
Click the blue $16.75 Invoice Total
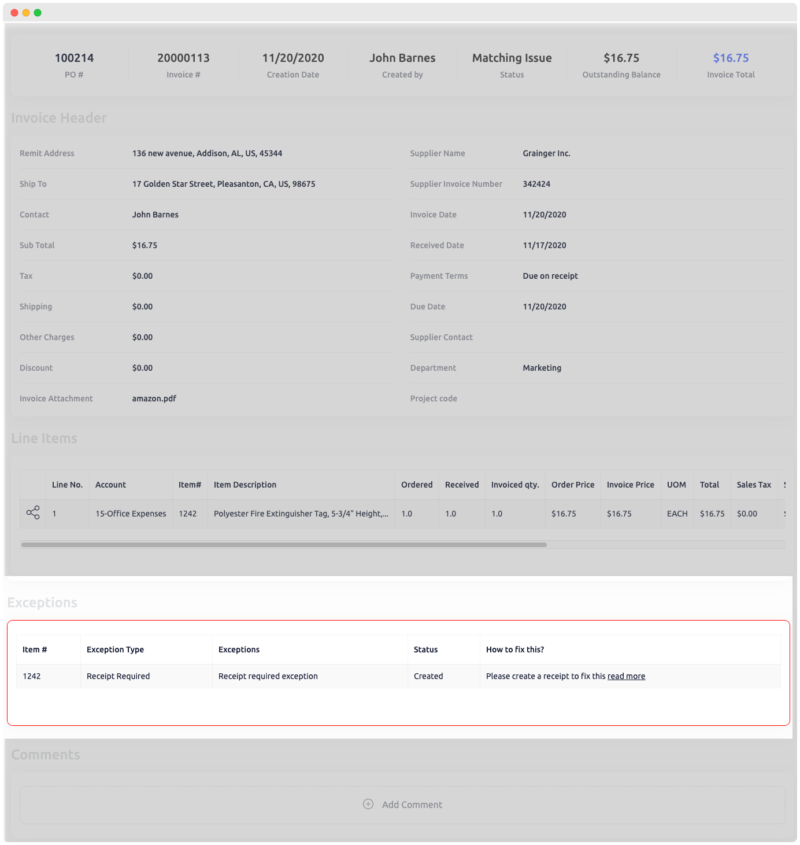point(730,57)
